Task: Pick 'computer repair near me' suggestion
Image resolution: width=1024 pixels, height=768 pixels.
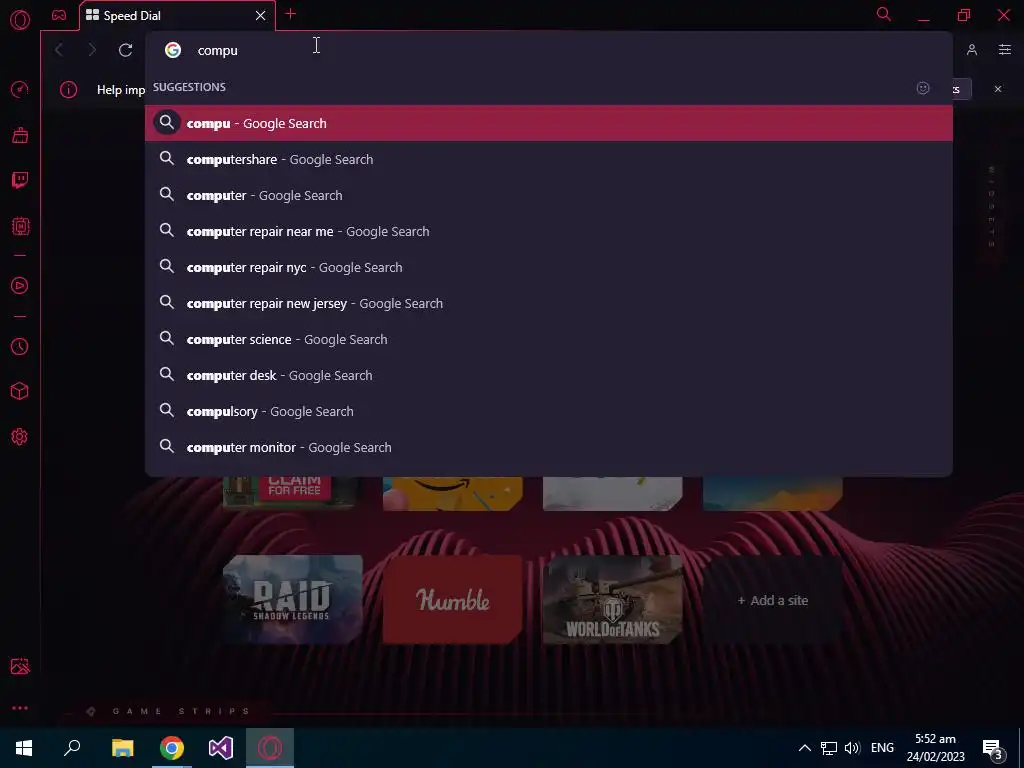Action: coord(549,231)
